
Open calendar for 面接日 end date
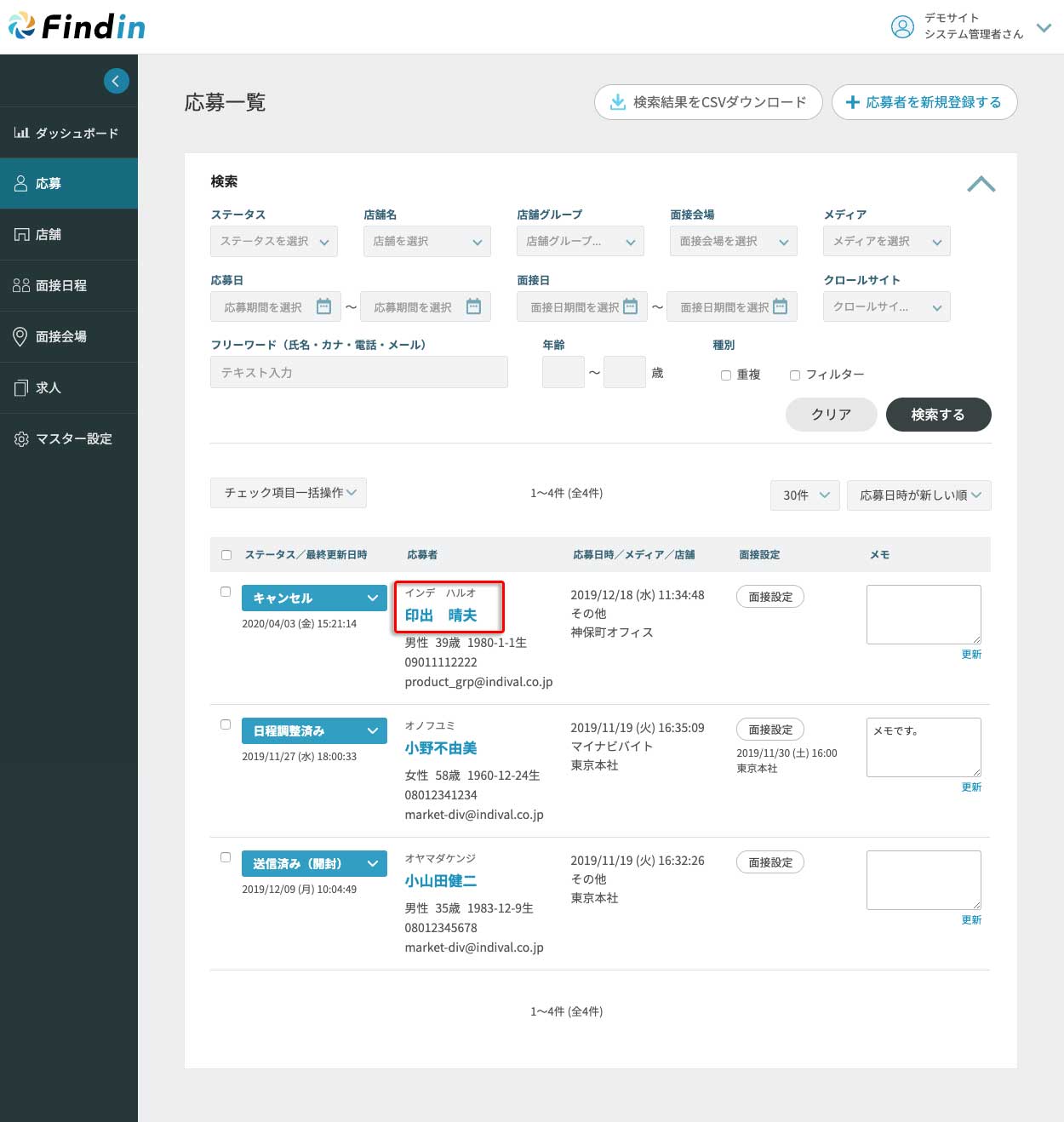(x=780, y=306)
